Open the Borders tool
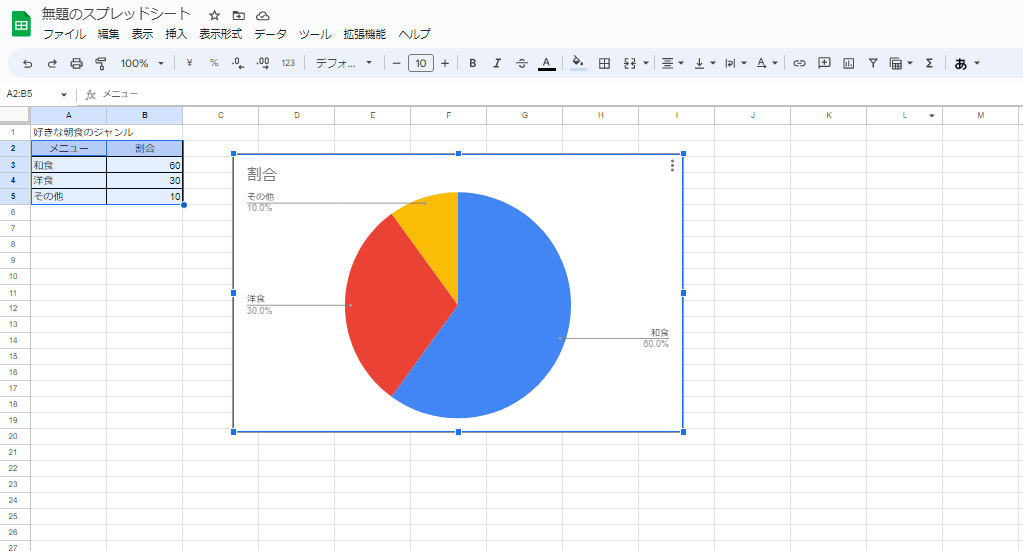The image size is (1023, 551). pyautogui.click(x=604, y=63)
